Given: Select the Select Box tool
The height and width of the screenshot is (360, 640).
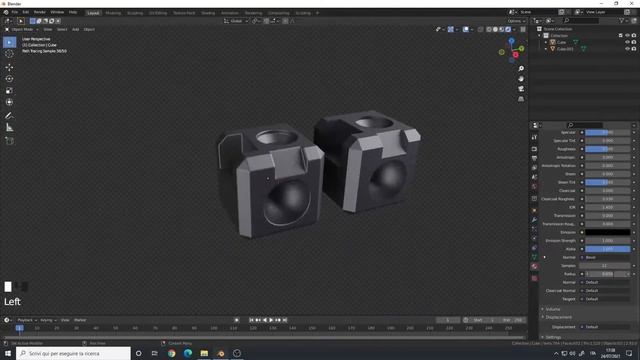Looking at the screenshot, I should pos(9,42).
